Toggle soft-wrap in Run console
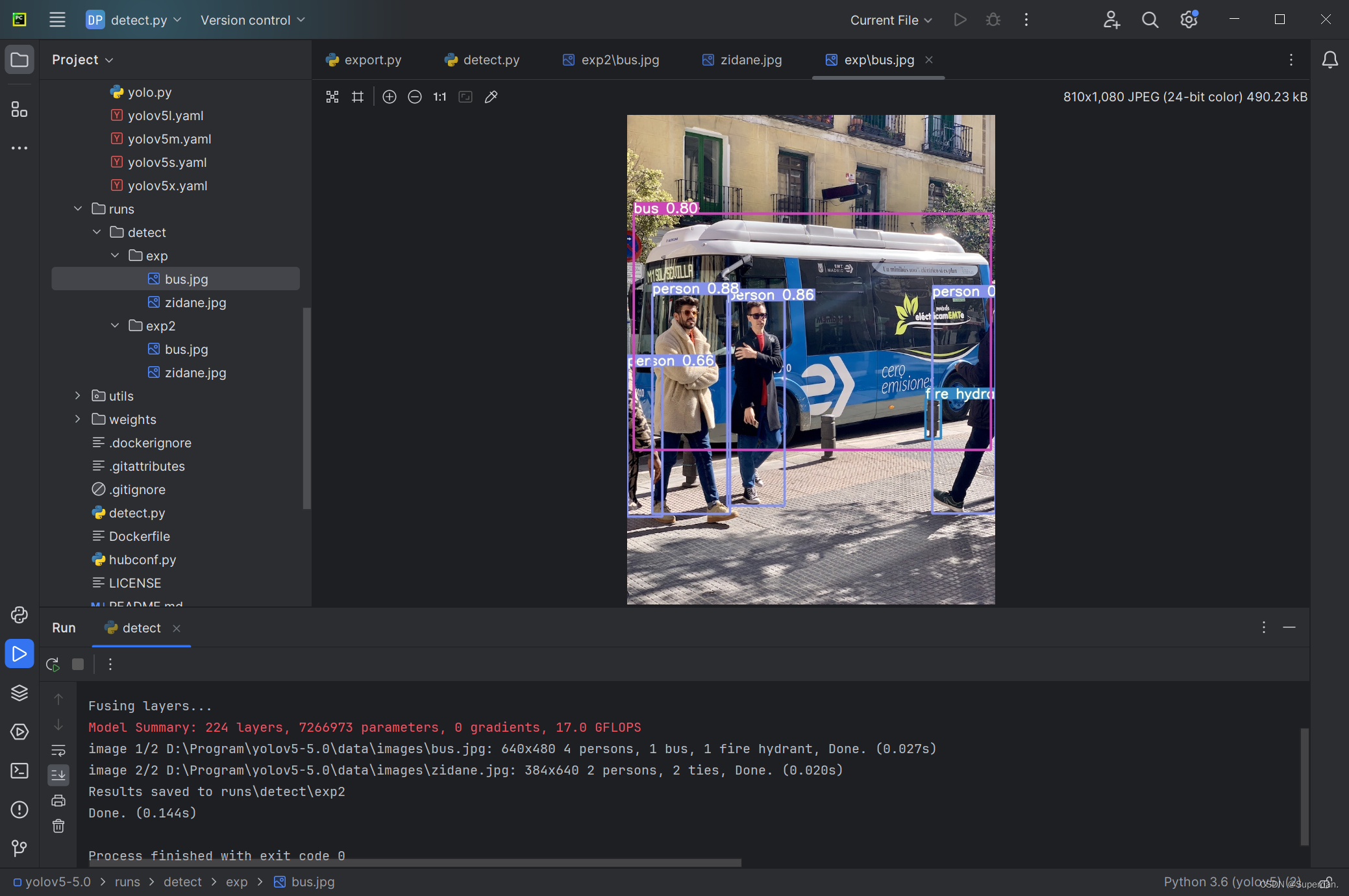This screenshot has height=896, width=1349. 58,751
